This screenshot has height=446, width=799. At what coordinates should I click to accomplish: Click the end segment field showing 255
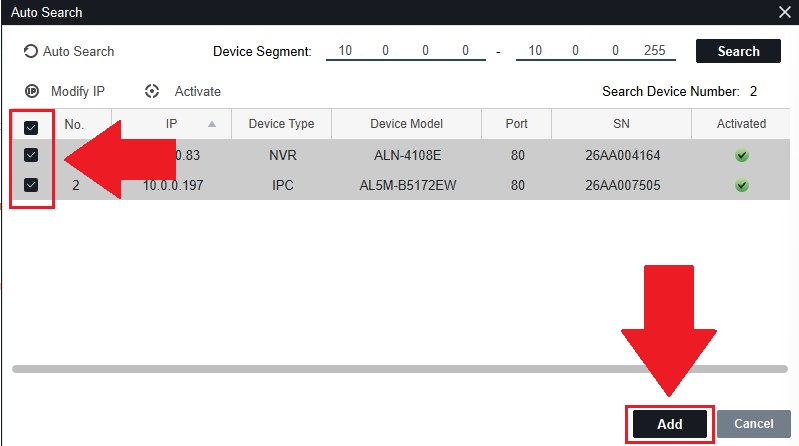[x=654, y=50]
